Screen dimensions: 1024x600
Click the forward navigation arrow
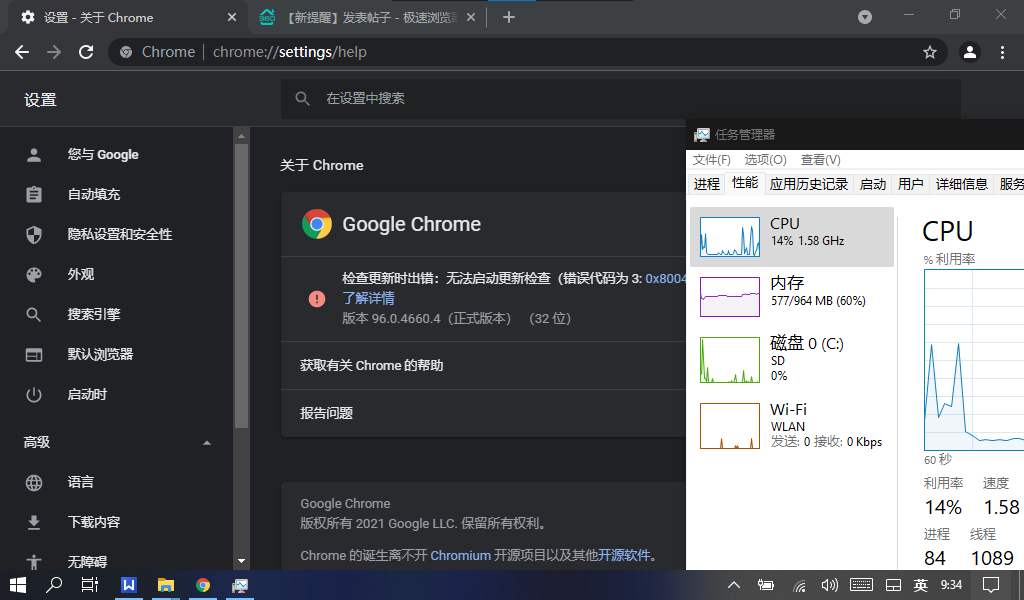pos(54,52)
